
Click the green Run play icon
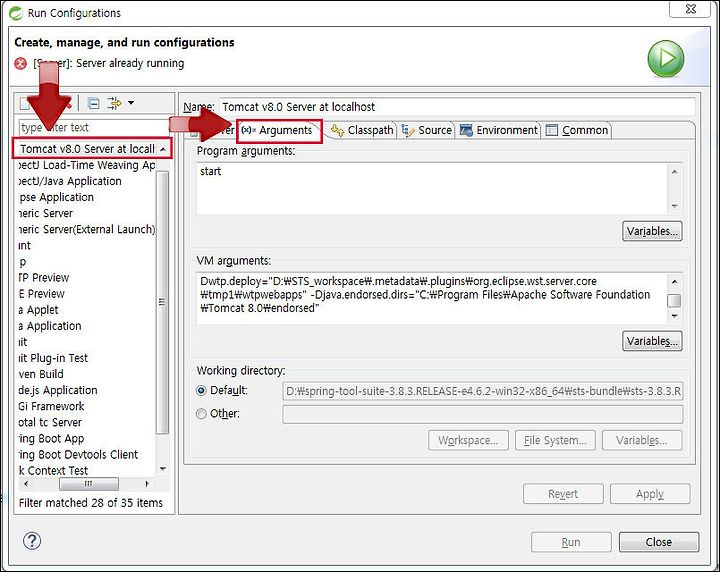tap(665, 59)
